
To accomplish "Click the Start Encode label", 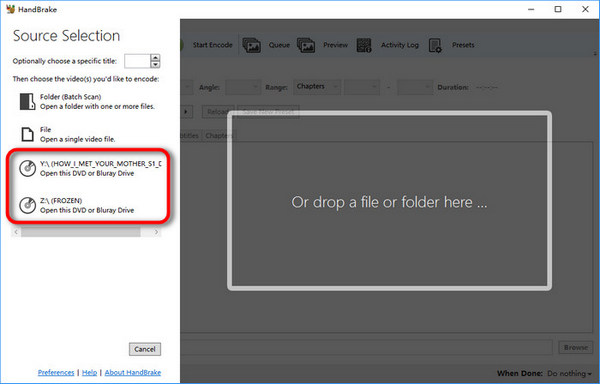I will pyautogui.click(x=212, y=45).
